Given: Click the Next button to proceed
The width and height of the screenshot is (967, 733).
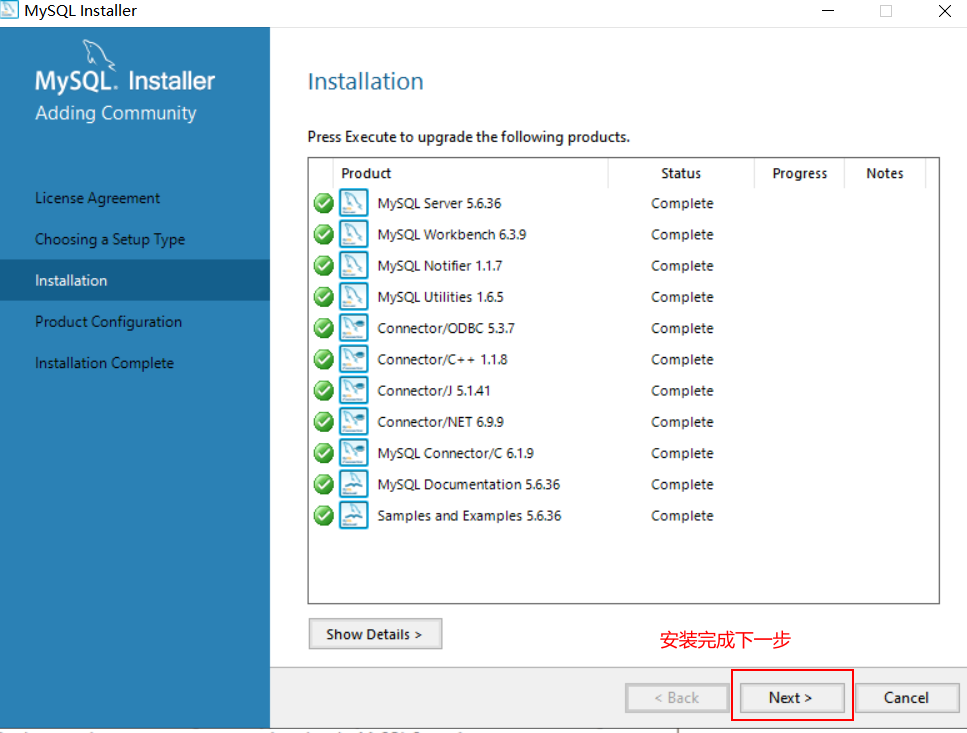Looking at the screenshot, I should (x=791, y=697).
